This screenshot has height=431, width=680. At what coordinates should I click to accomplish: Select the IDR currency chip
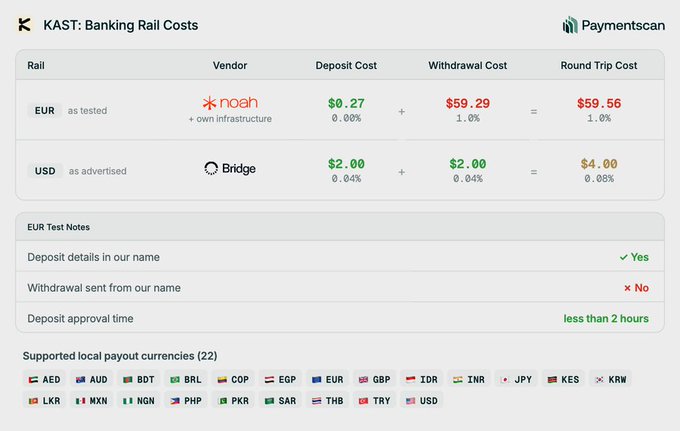(x=422, y=379)
